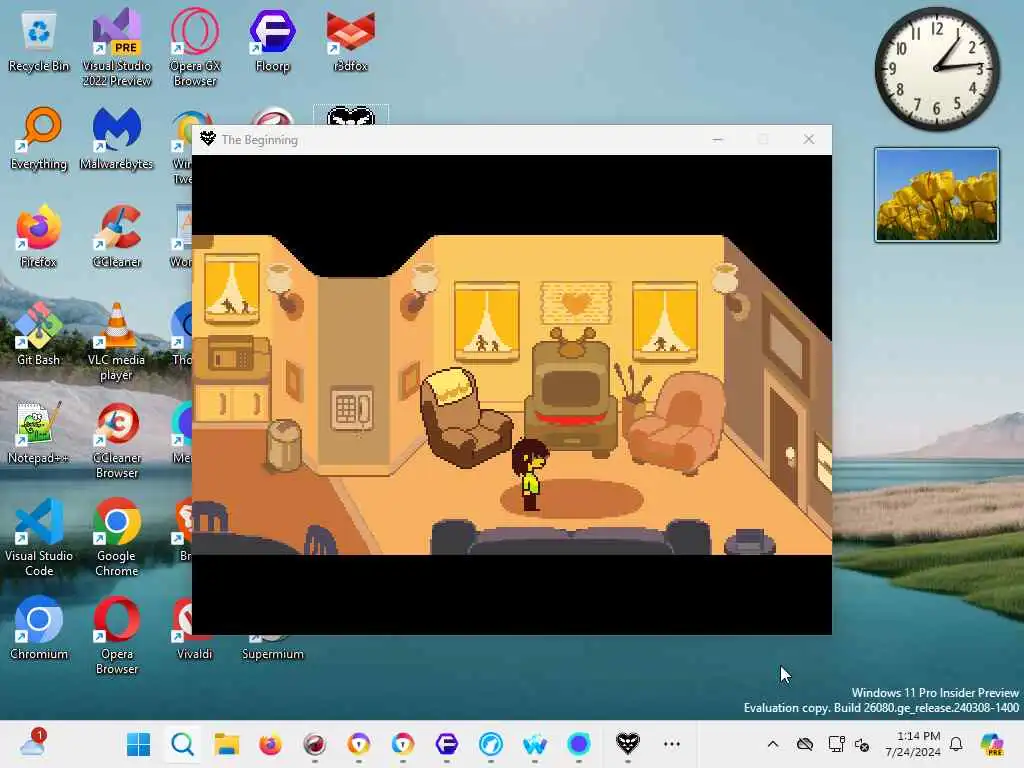
Task: Launch the Floorp desktop shortcut
Action: (x=272, y=41)
